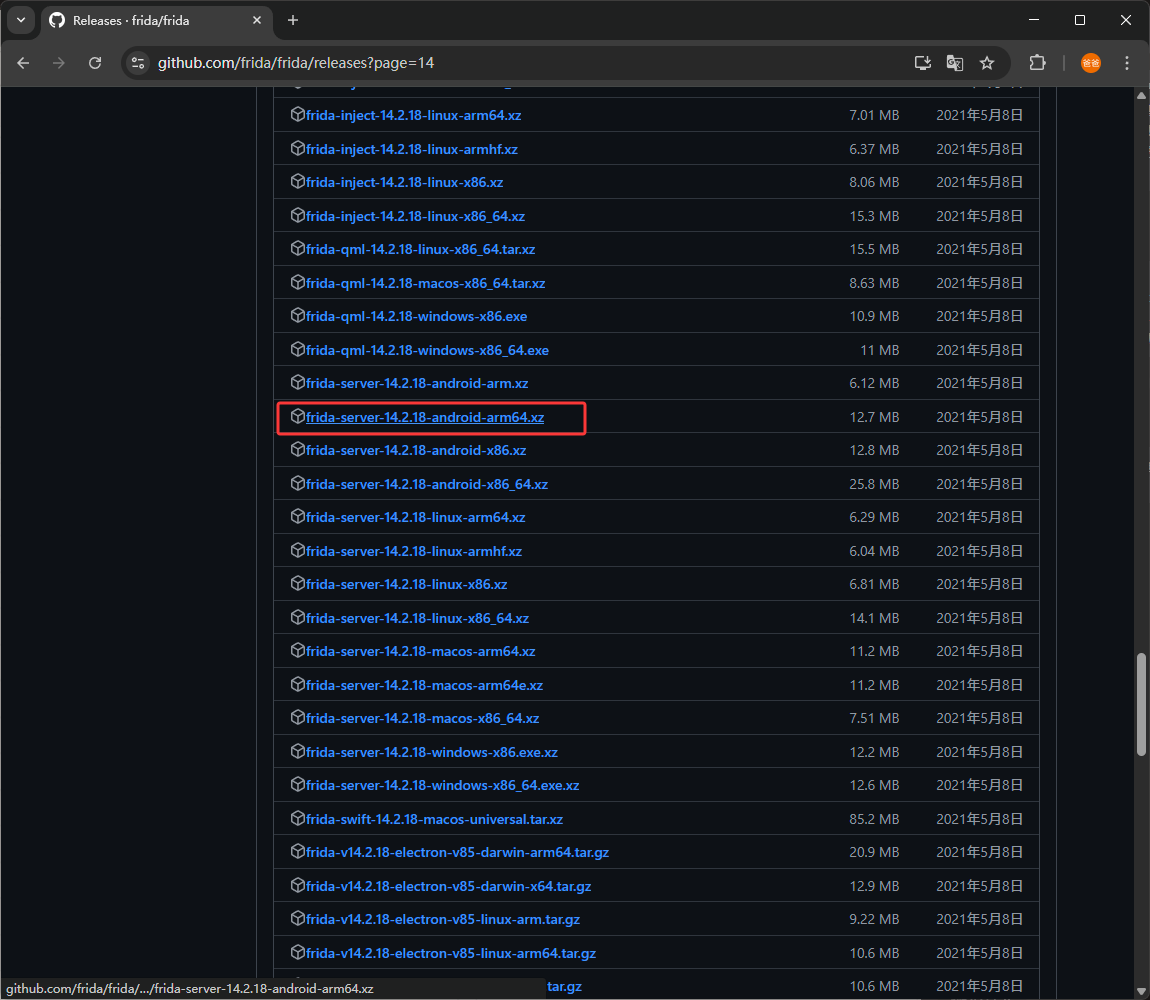Click package icon beside frida-server-14.2.18-android-arm64.xz

(x=297, y=416)
